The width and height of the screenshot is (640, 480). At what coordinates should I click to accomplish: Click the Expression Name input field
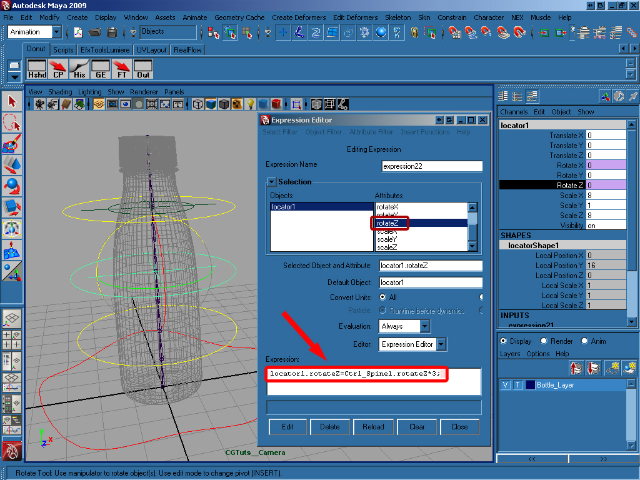pos(431,166)
